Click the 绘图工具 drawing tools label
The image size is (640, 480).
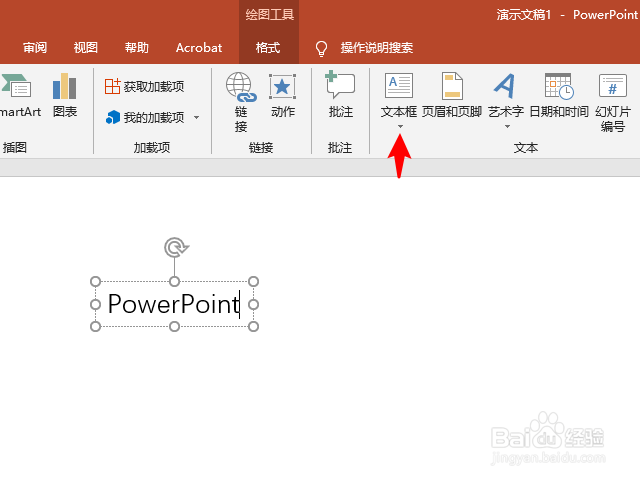269,15
